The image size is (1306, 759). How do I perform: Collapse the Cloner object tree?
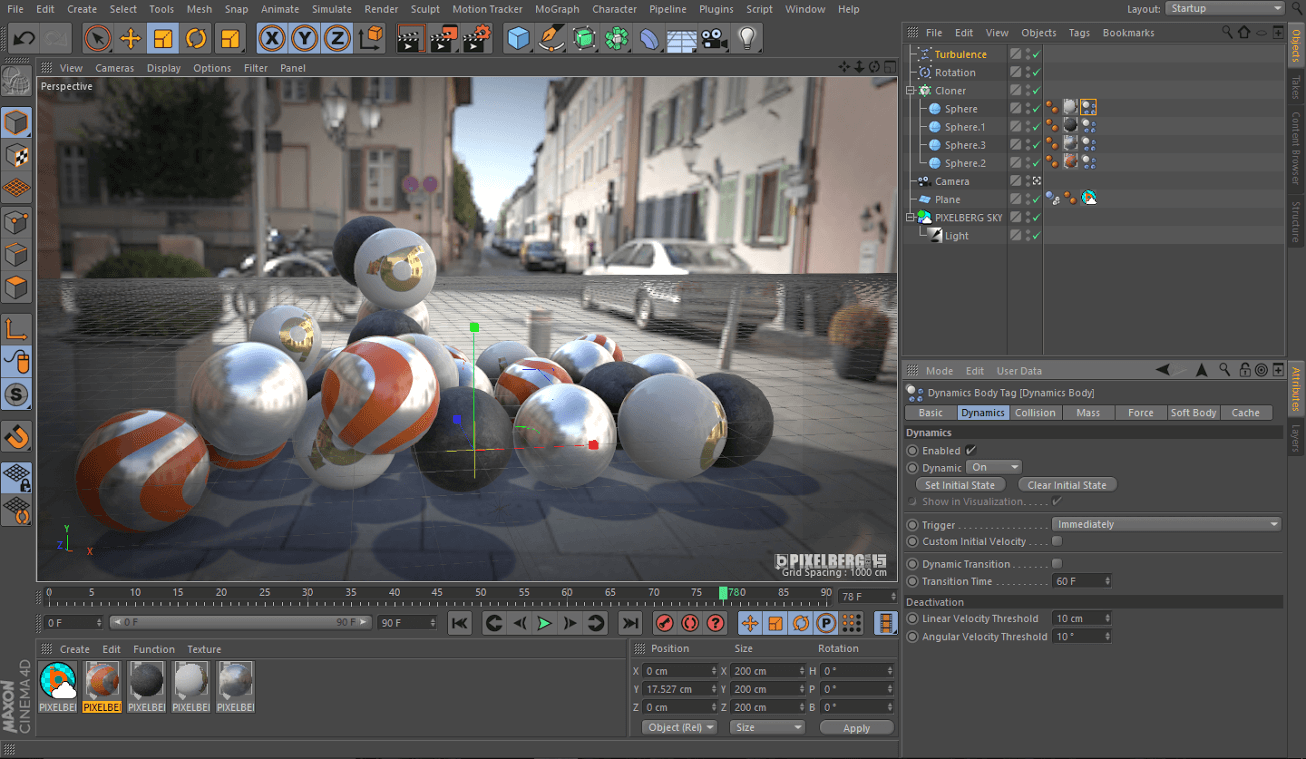pyautogui.click(x=911, y=91)
